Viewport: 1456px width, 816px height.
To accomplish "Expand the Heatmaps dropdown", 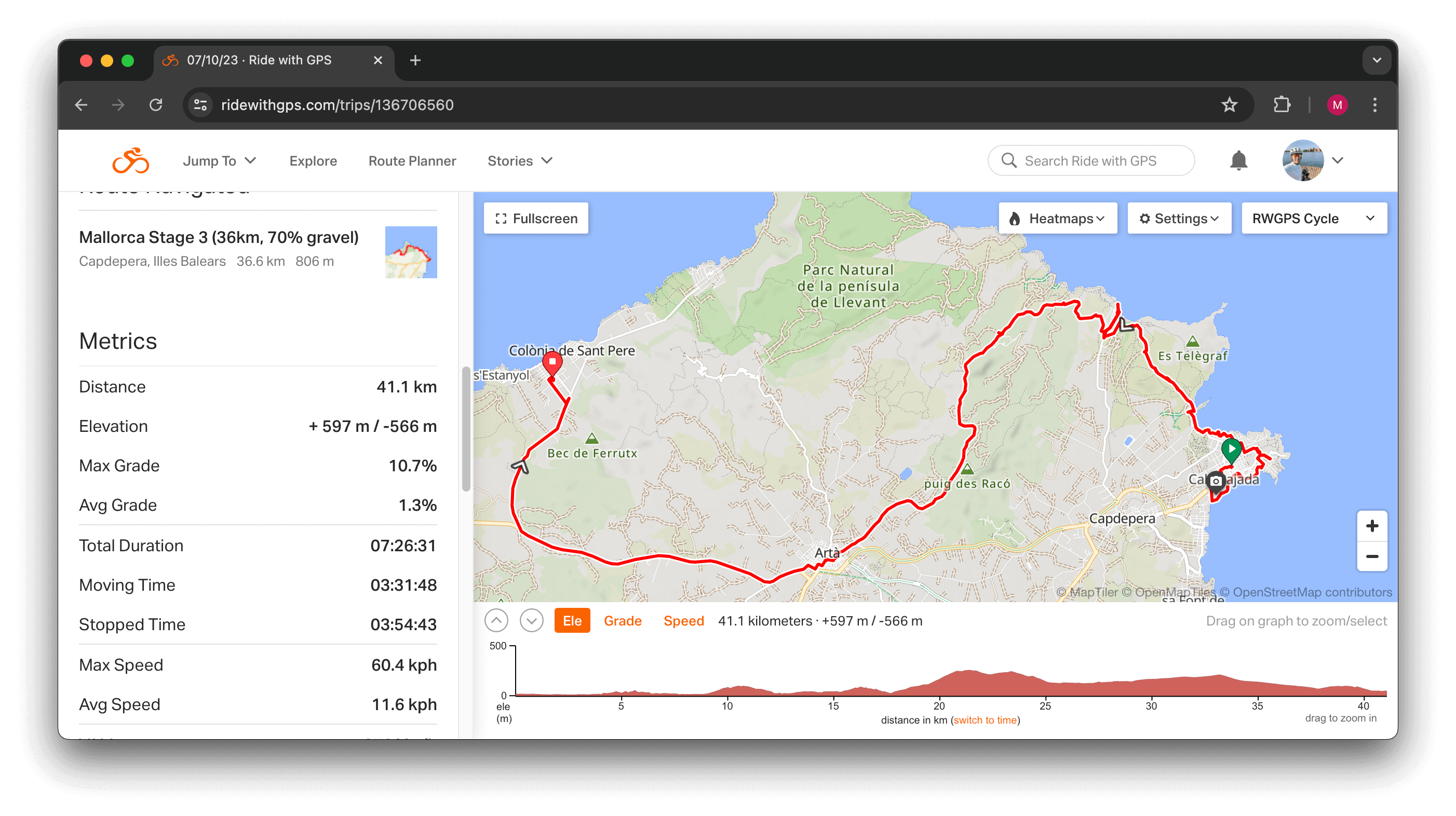I will pyautogui.click(x=1057, y=219).
